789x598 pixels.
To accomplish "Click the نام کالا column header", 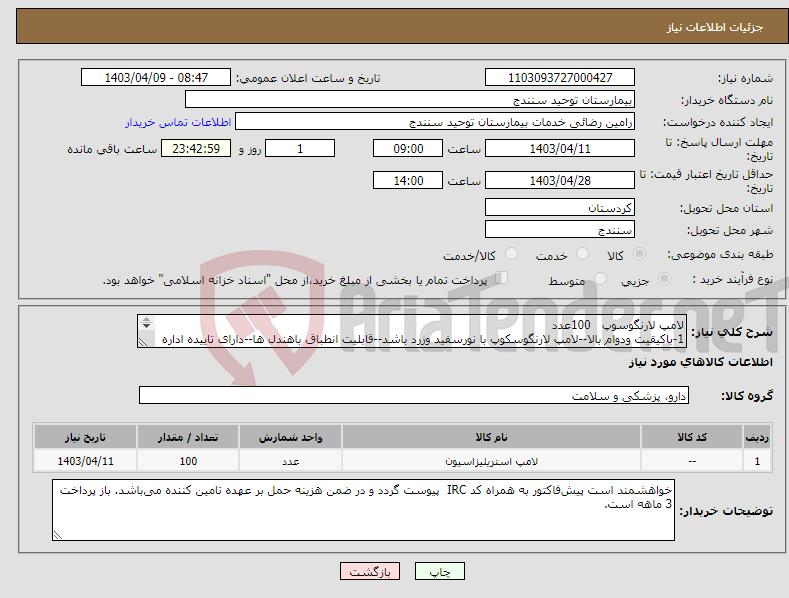I will tap(491, 437).
